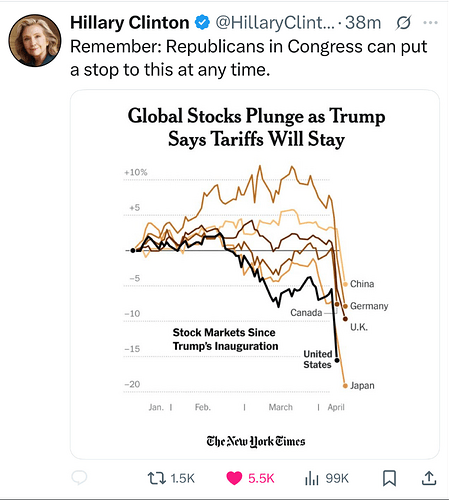Viewport: 449px width, 500px height.
Task: Click the 1.5K retweet count
Action: (182, 478)
